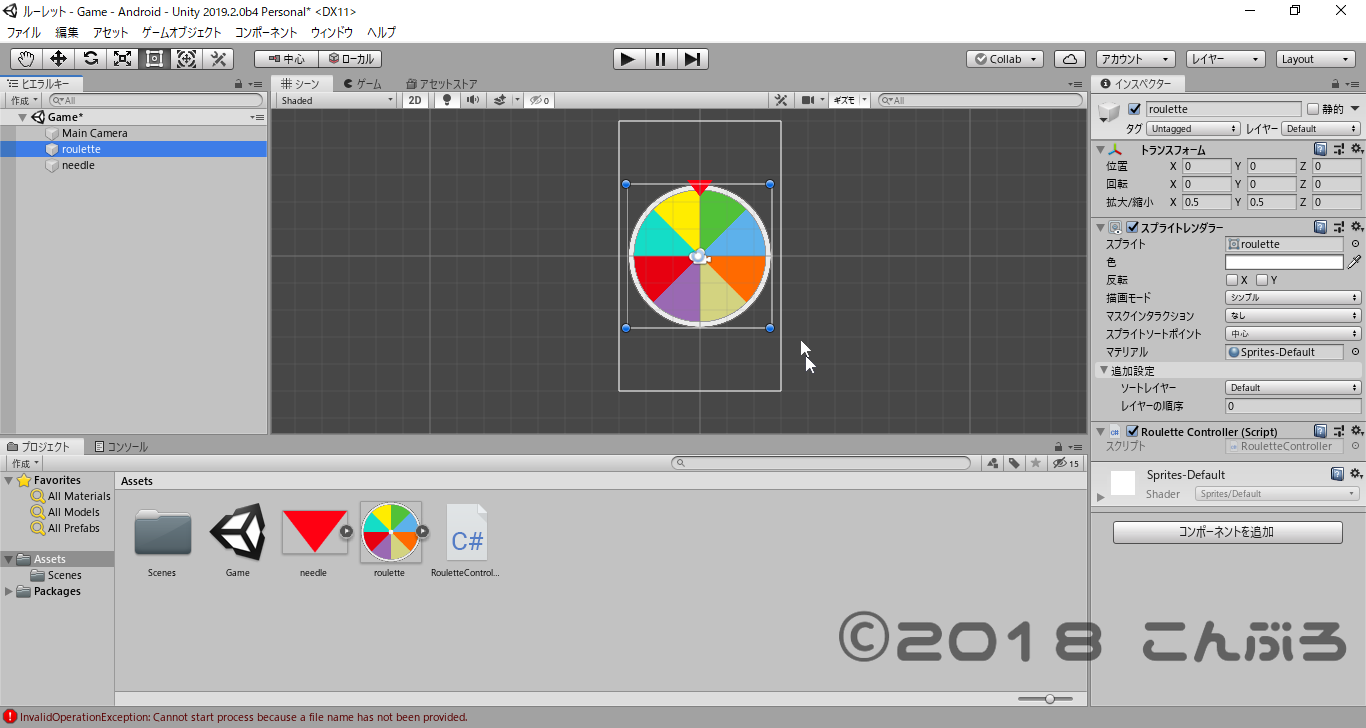Select the Rect transform tool
The width and height of the screenshot is (1366, 728).
154,58
